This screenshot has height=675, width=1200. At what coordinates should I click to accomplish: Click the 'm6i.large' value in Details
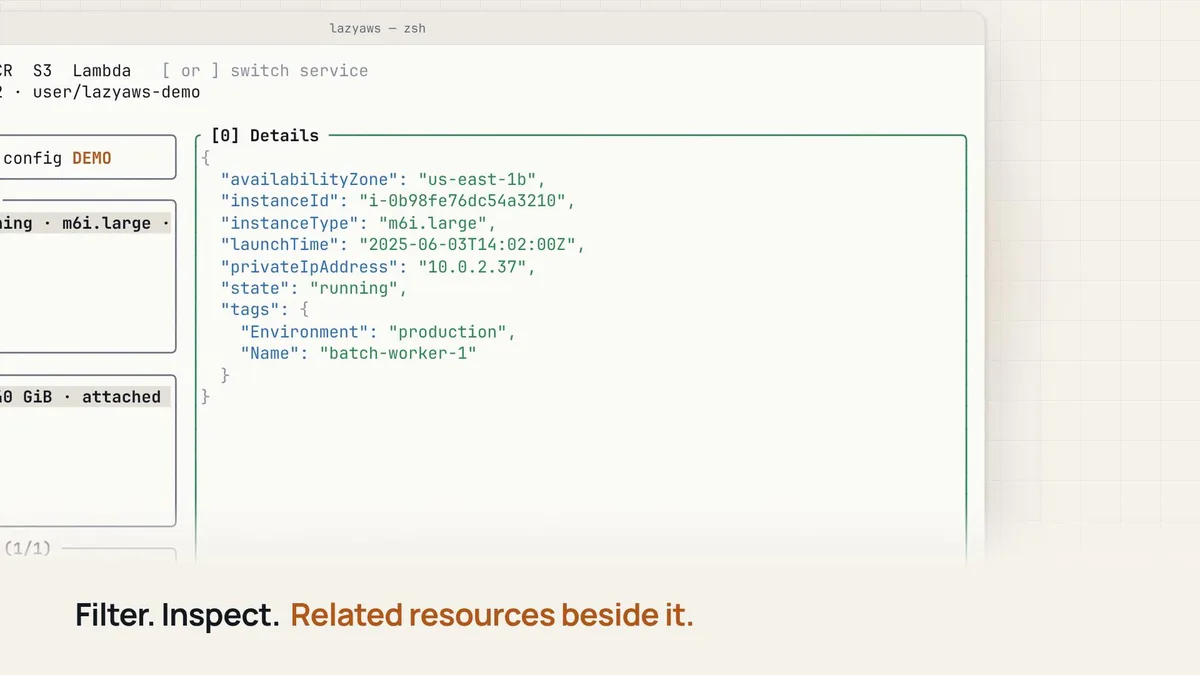pyautogui.click(x=434, y=223)
